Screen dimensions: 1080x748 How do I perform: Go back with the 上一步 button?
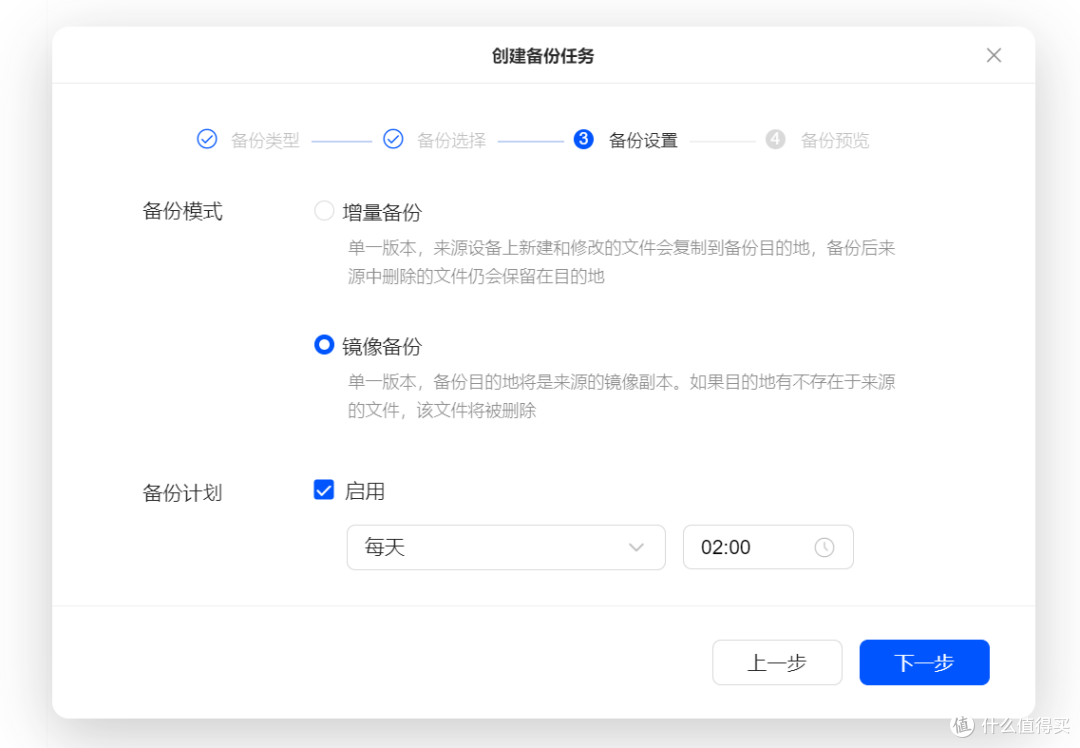pos(777,663)
